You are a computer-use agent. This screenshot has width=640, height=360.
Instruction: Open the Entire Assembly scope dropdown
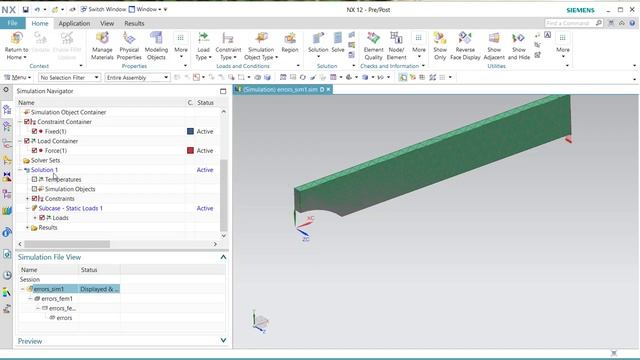(x=137, y=77)
